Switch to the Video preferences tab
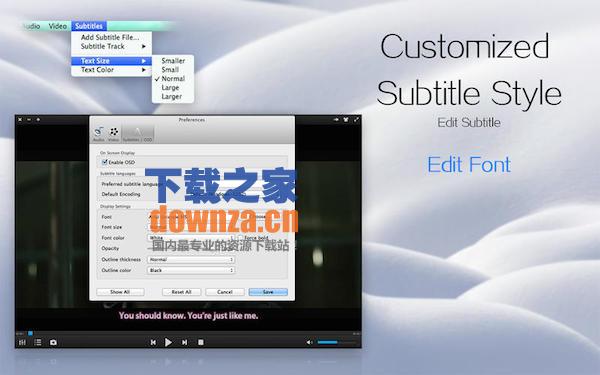 coord(114,134)
